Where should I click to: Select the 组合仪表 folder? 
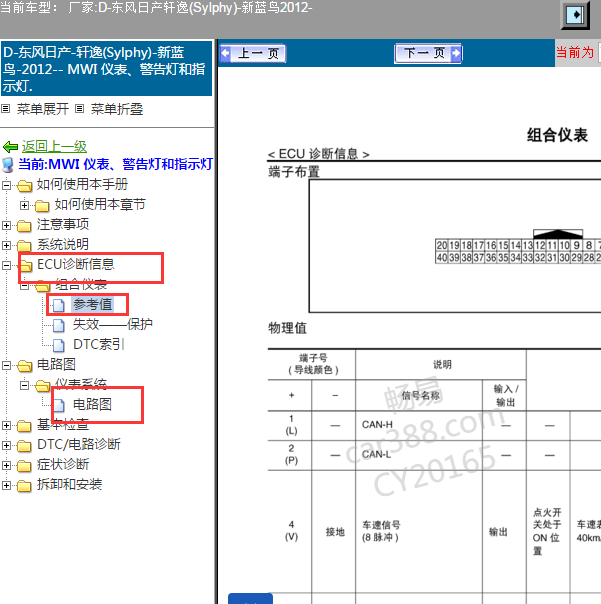pyautogui.click(x=81, y=284)
